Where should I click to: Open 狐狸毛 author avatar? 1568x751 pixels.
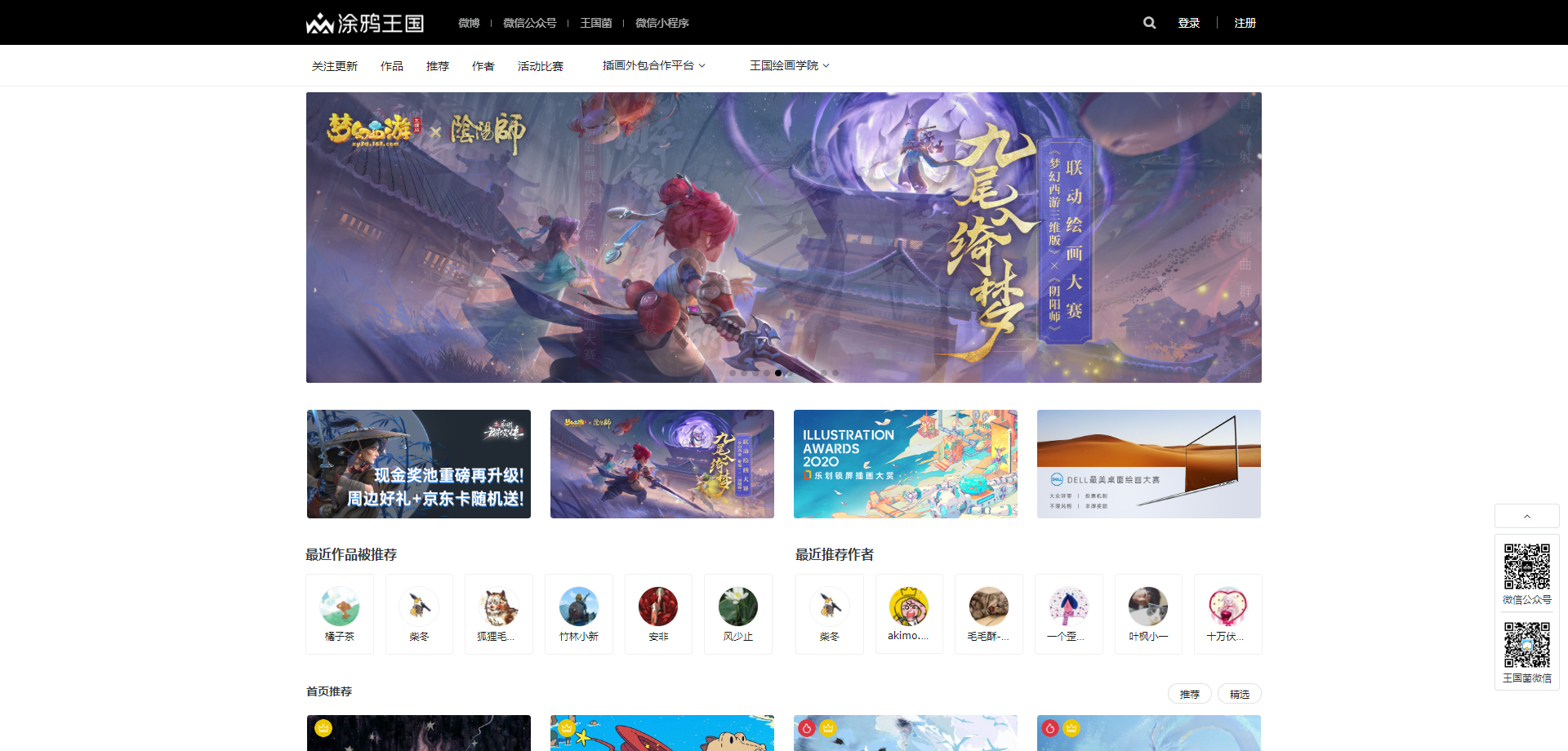point(499,607)
